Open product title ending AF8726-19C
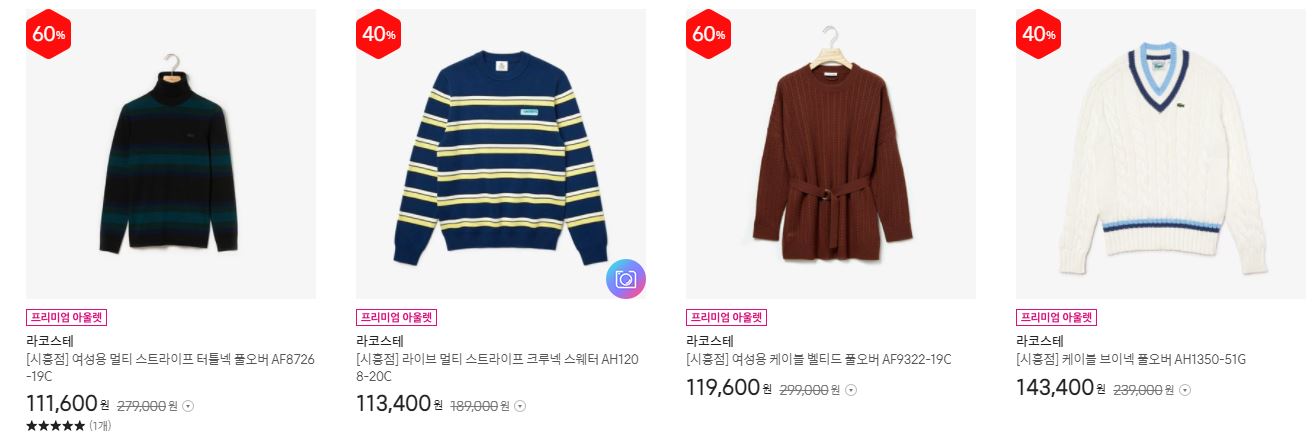The height and width of the screenshot is (443, 1315). click(168, 368)
